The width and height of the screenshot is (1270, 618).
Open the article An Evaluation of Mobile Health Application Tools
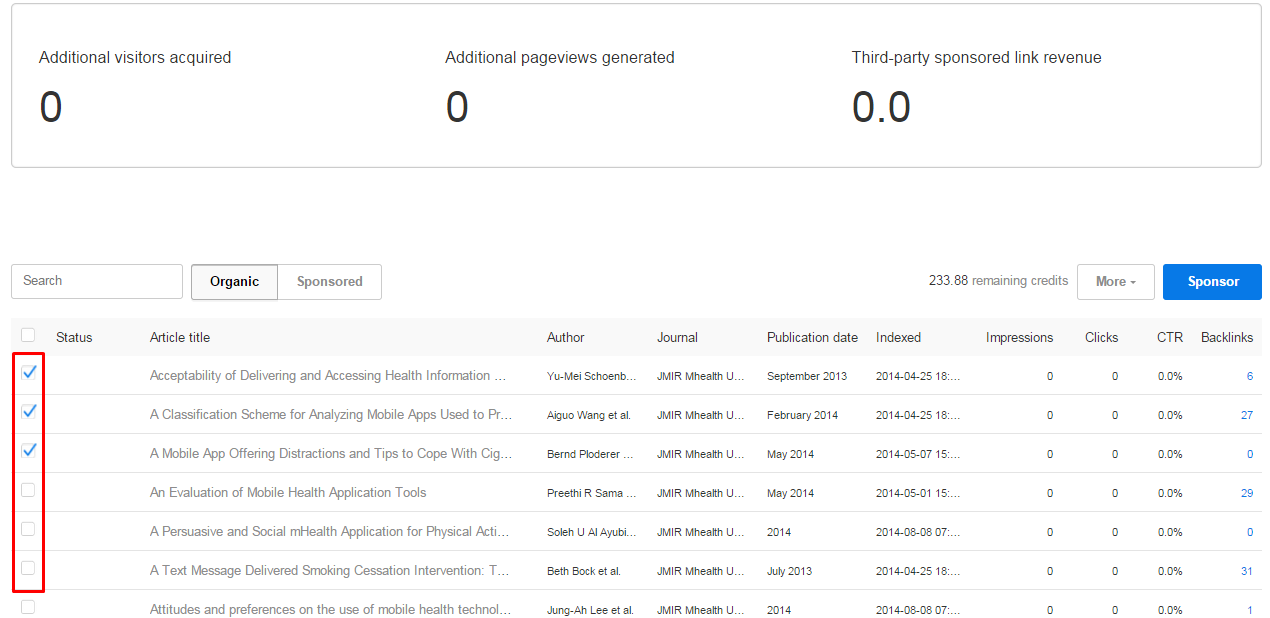(x=288, y=492)
